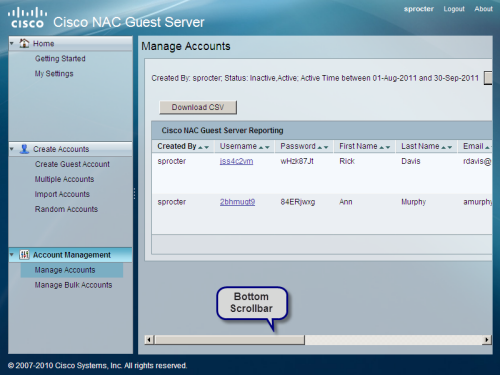Click the sprocter user link in header
This screenshot has height=375, width=500.
tap(419, 9)
